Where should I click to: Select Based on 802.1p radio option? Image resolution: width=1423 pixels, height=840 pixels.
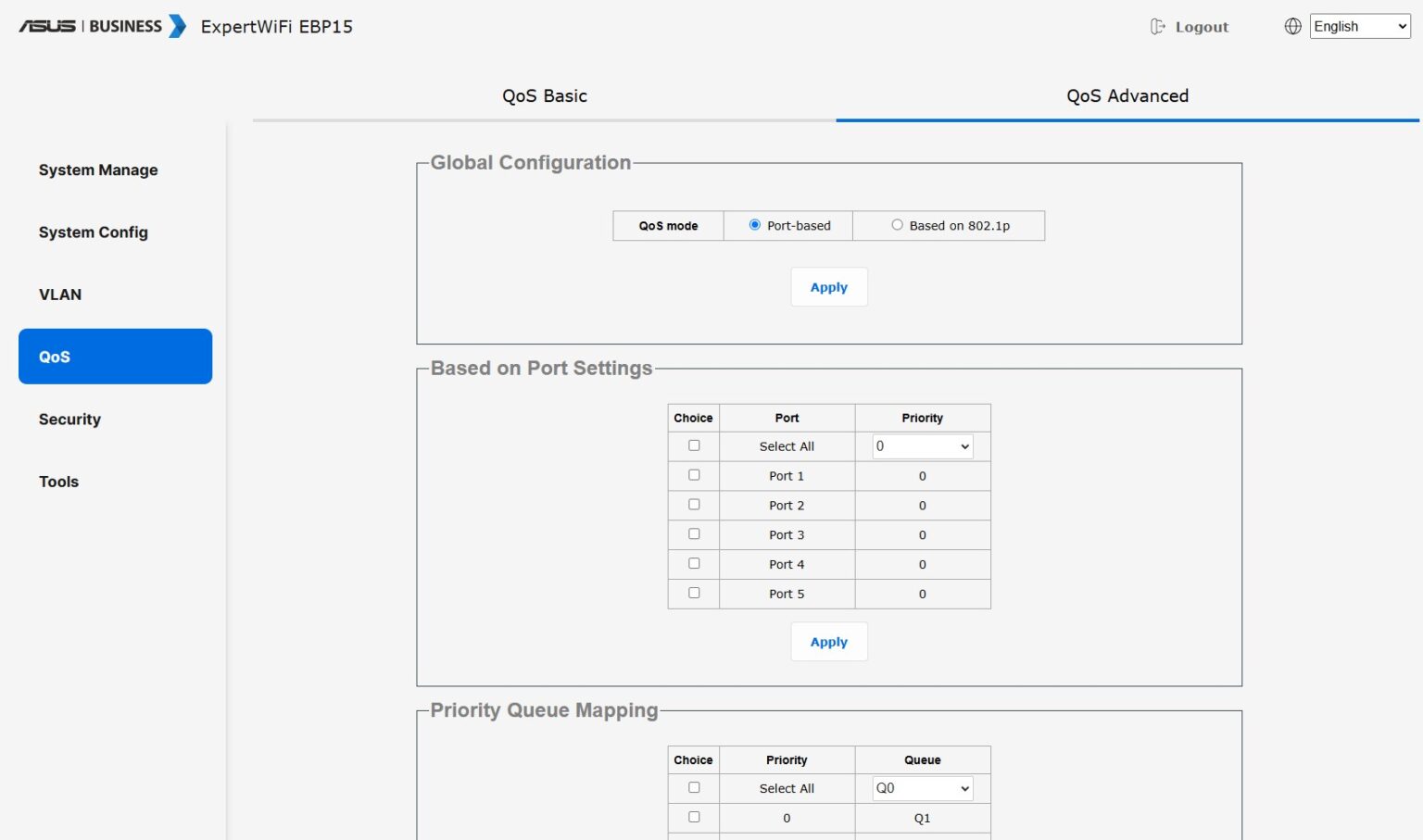click(x=897, y=225)
